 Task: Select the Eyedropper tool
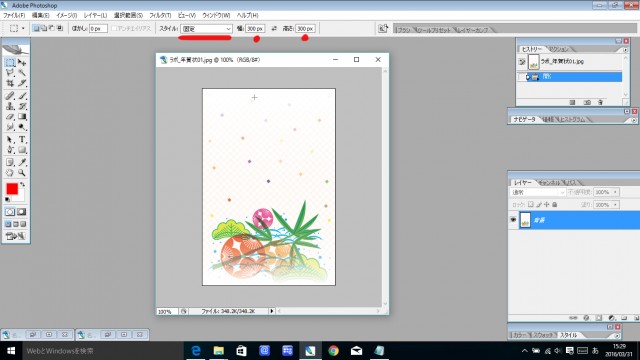(22, 162)
